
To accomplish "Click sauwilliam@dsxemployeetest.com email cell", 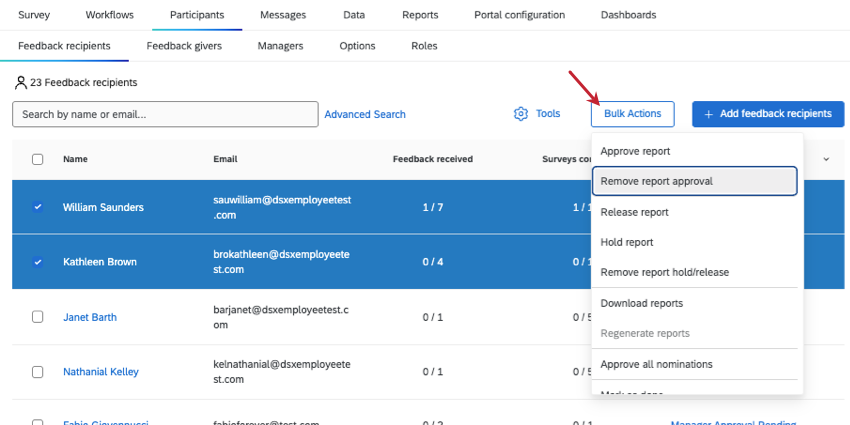I will pyautogui.click(x=282, y=208).
